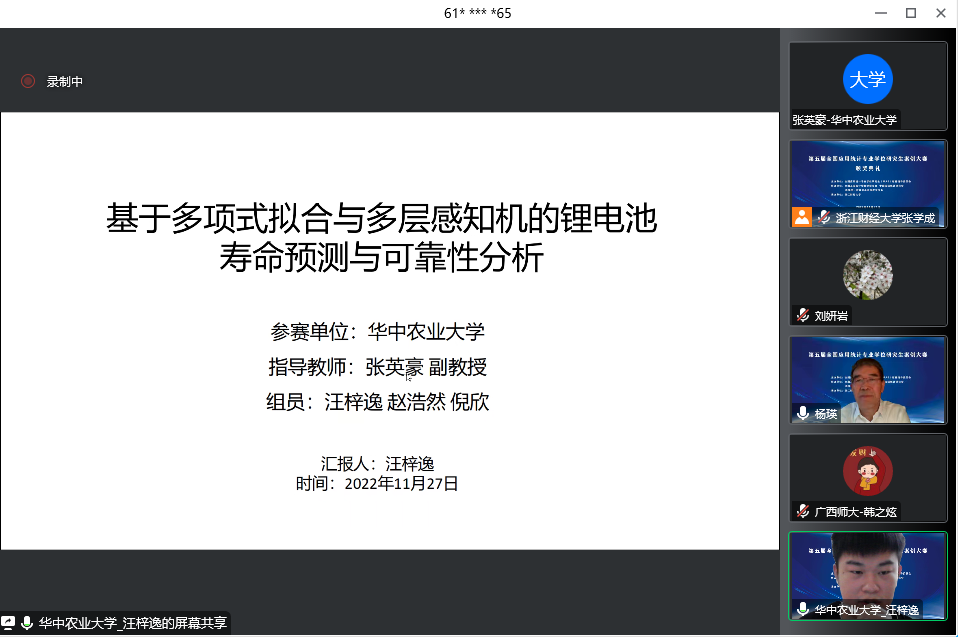Click muted microphone icon of 浙江财经大学张学成
Image resolution: width=958 pixels, height=637 pixels.
point(824,217)
